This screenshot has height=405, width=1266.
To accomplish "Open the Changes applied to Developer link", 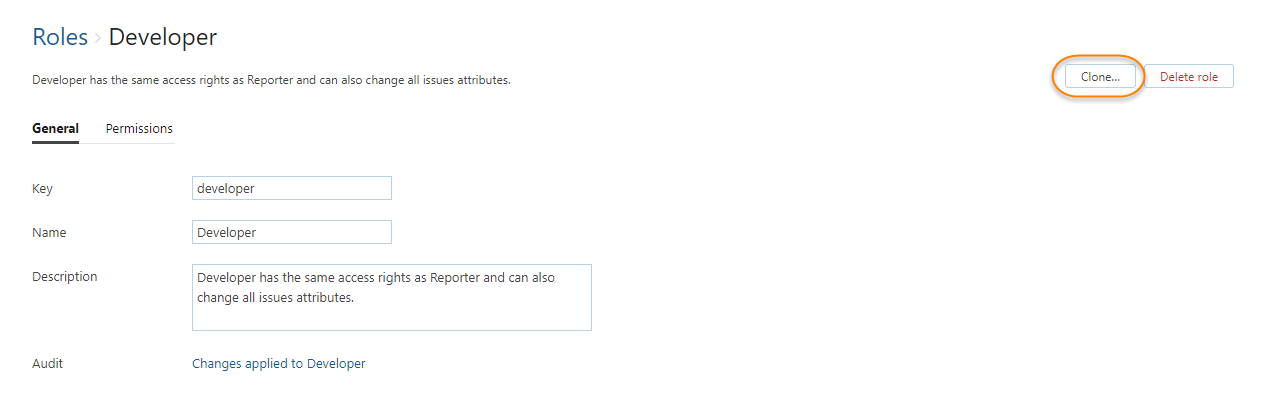I will [278, 364].
